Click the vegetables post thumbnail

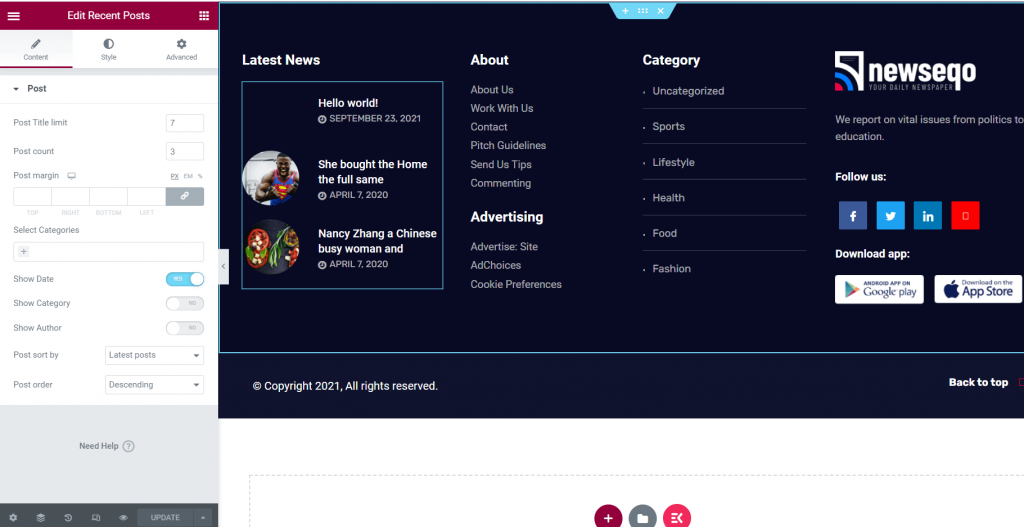pyautogui.click(x=271, y=247)
